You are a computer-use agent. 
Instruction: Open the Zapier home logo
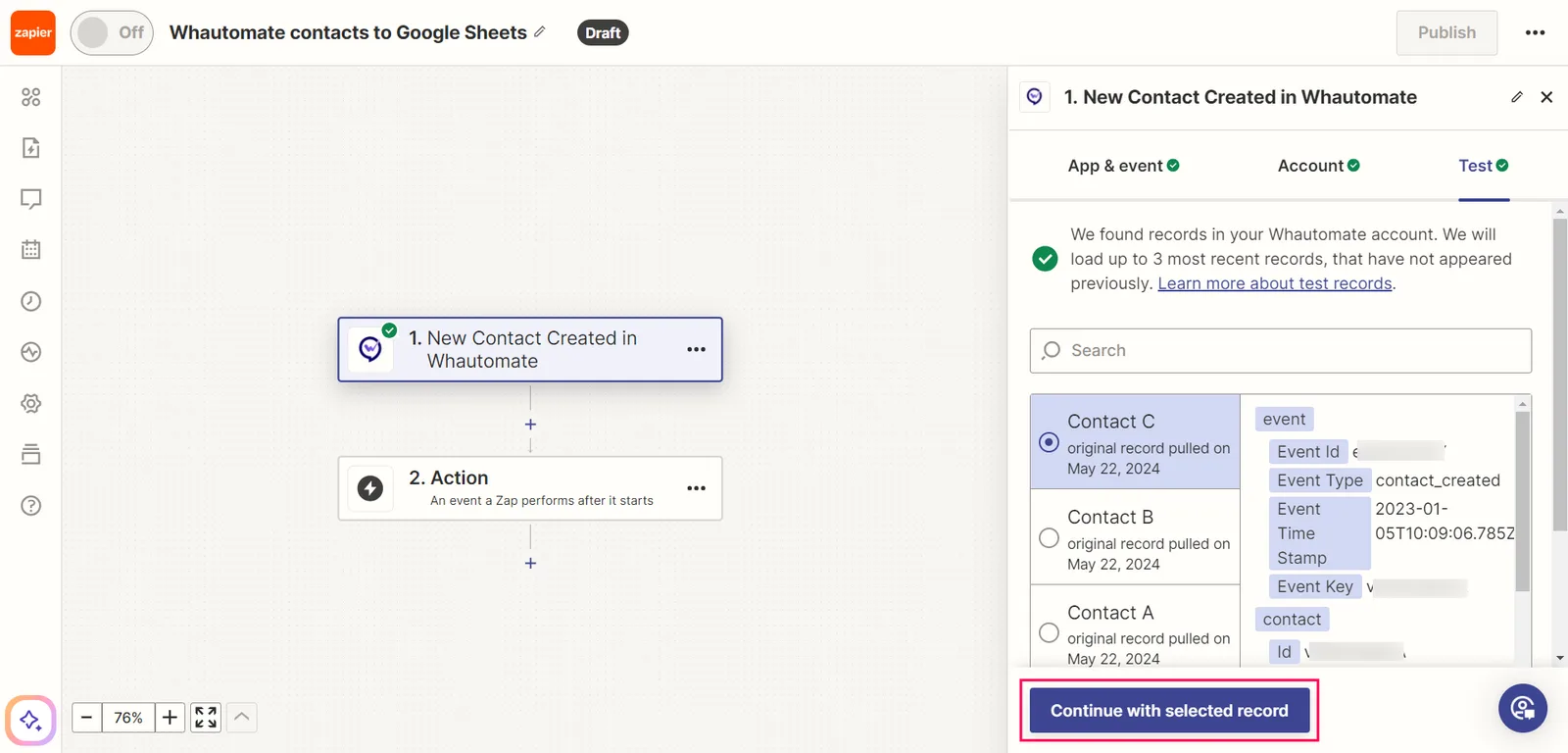pos(33,32)
